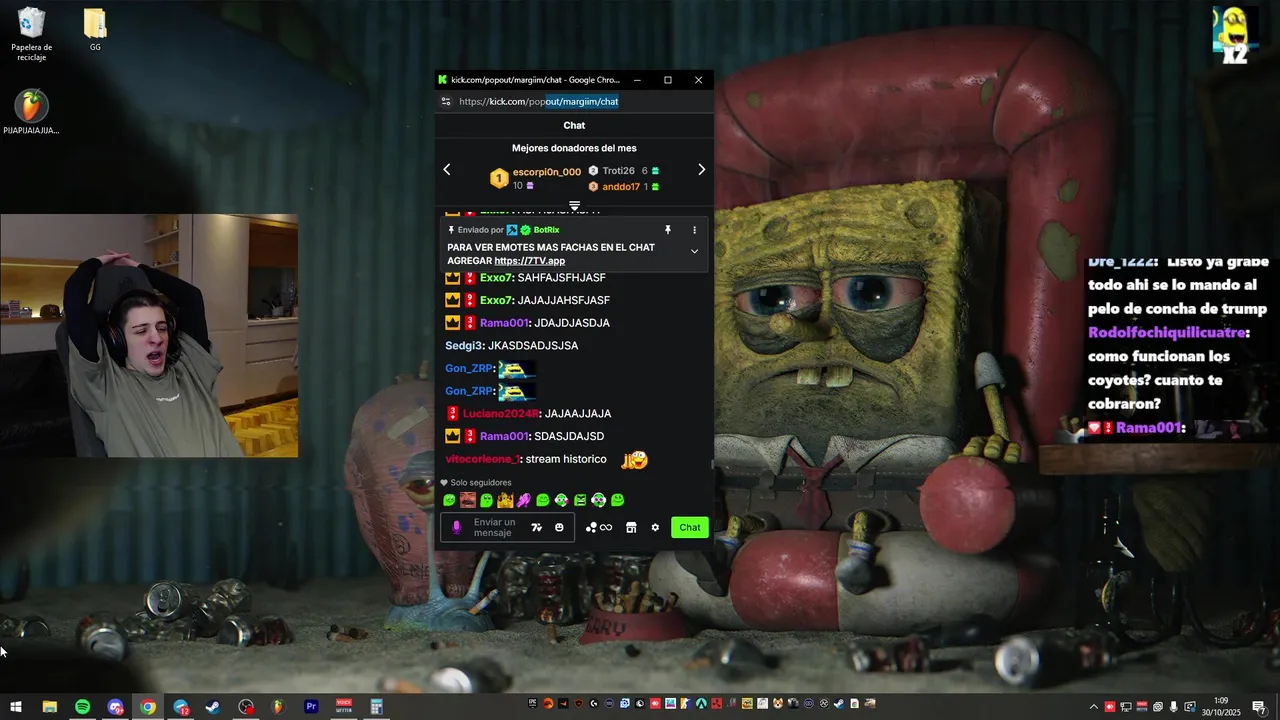Click microphone icon in system tray
This screenshot has height=720, width=1280.
(1174, 707)
